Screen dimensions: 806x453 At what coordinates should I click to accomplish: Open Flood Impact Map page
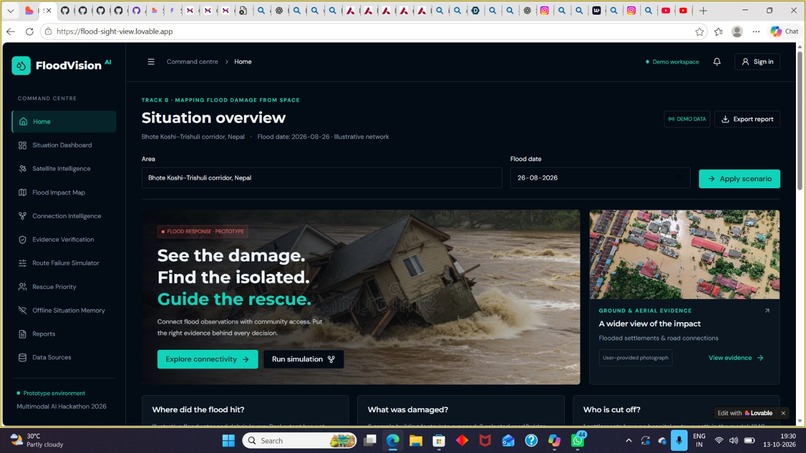click(x=64, y=192)
